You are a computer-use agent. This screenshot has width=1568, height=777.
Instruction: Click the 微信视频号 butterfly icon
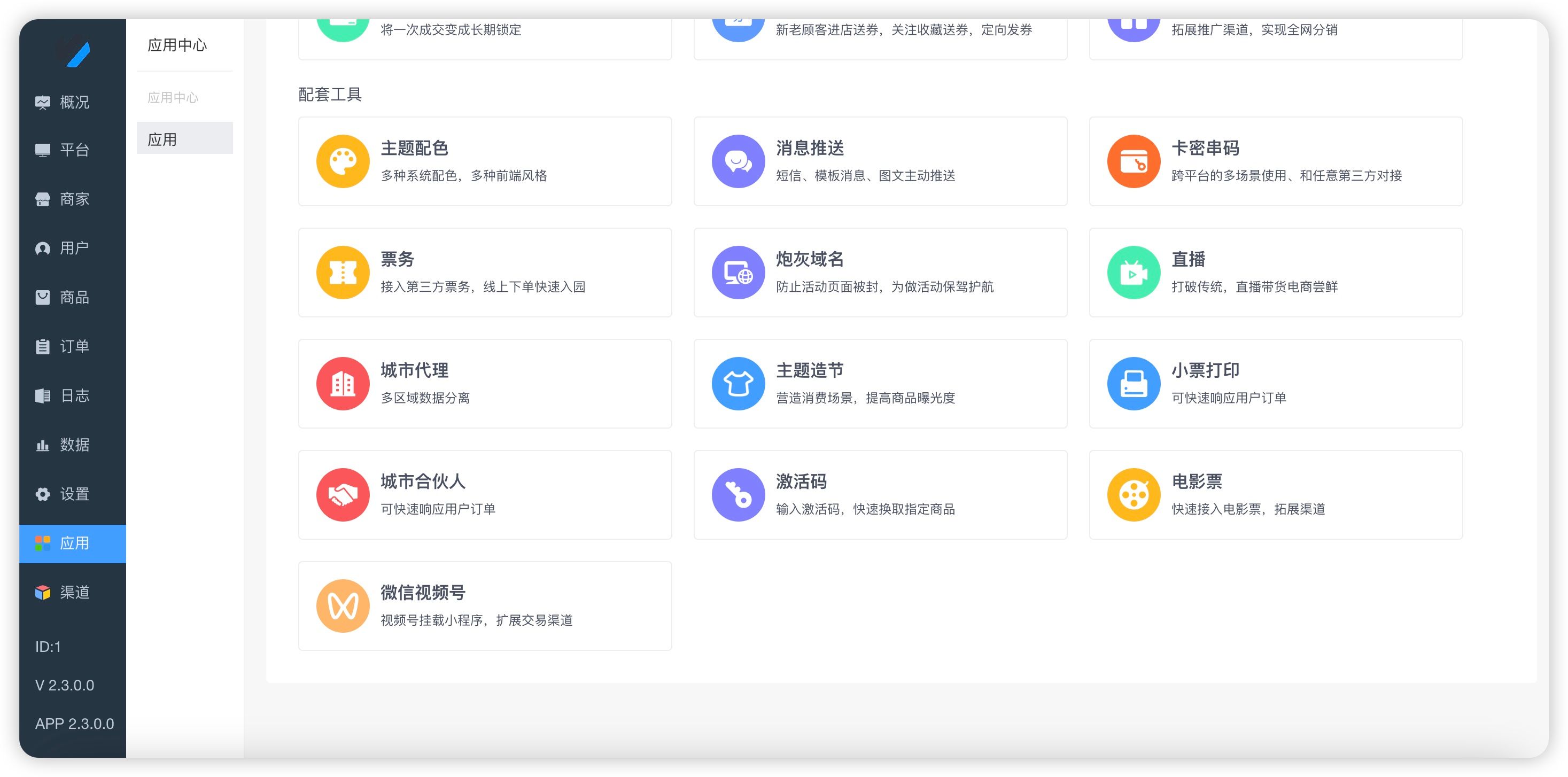pyautogui.click(x=343, y=606)
